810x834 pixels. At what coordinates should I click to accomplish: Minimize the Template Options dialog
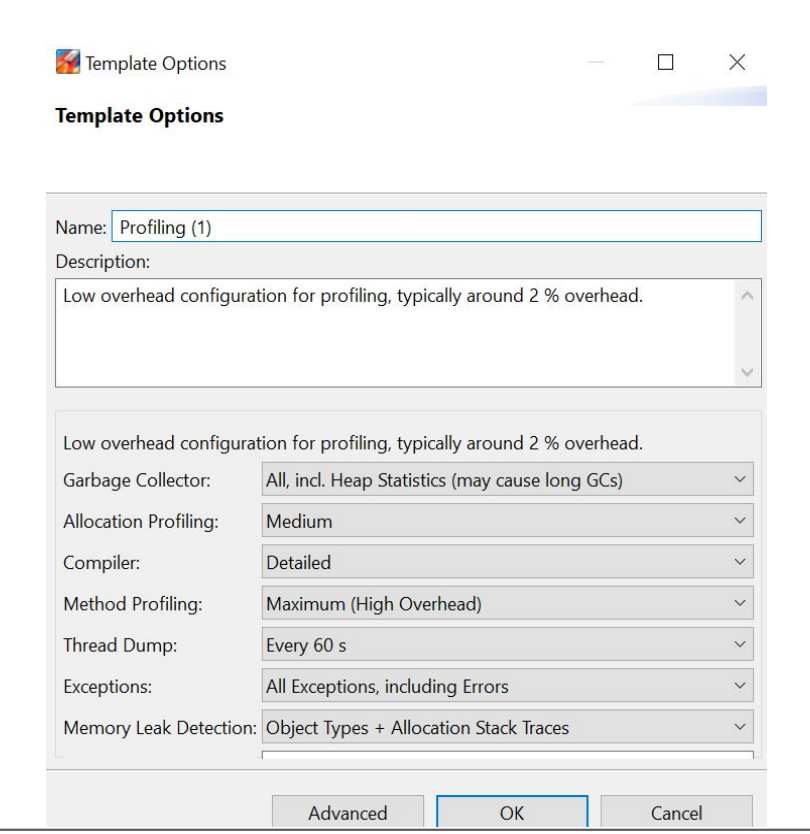click(x=596, y=62)
